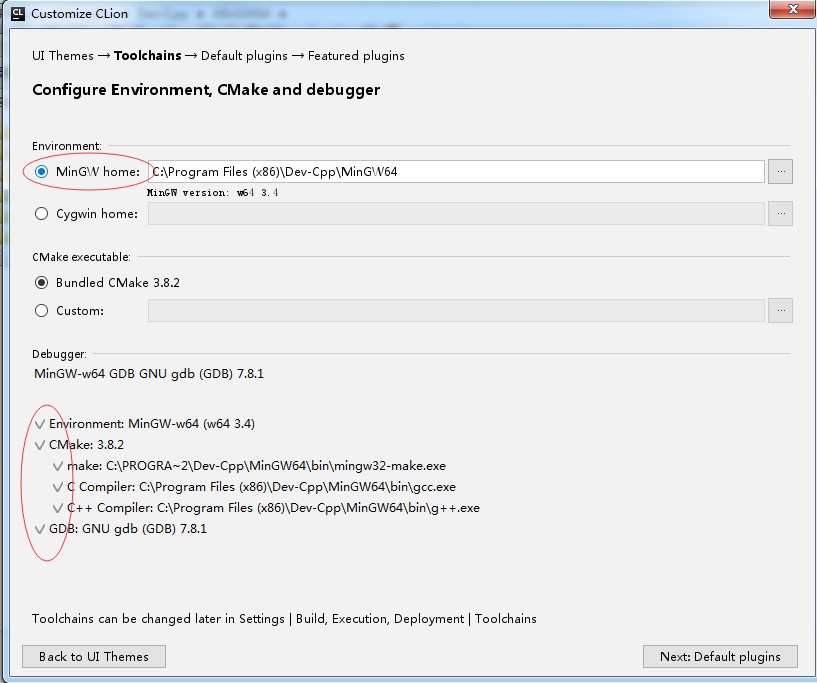
Task: Click the C++ Compiler check mark icon
Action: [x=58, y=508]
